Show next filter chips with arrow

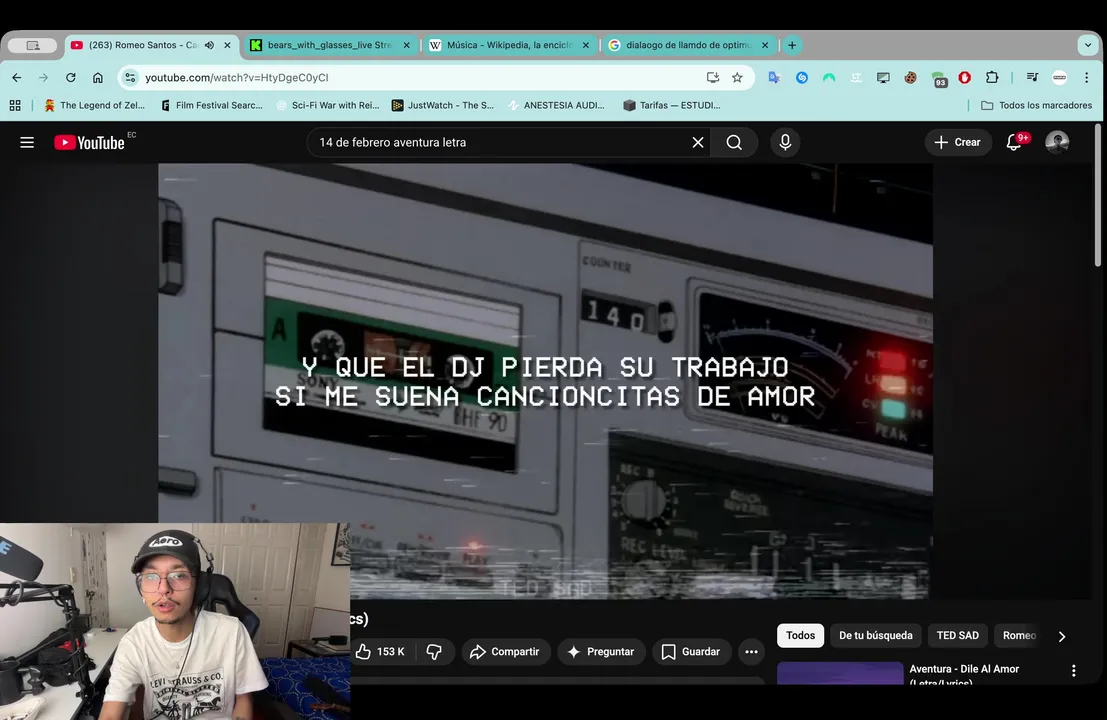pos(1062,636)
